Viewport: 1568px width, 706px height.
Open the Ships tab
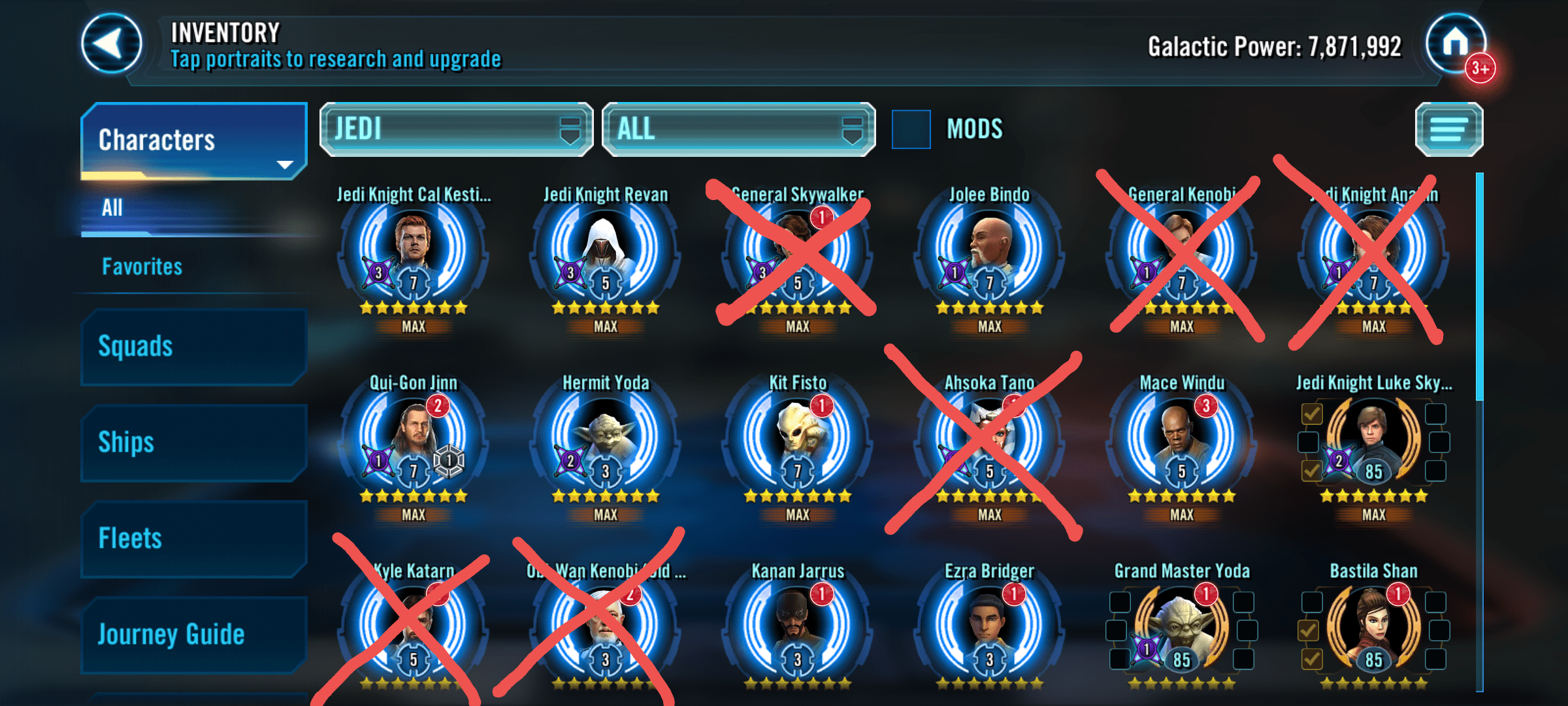194,443
